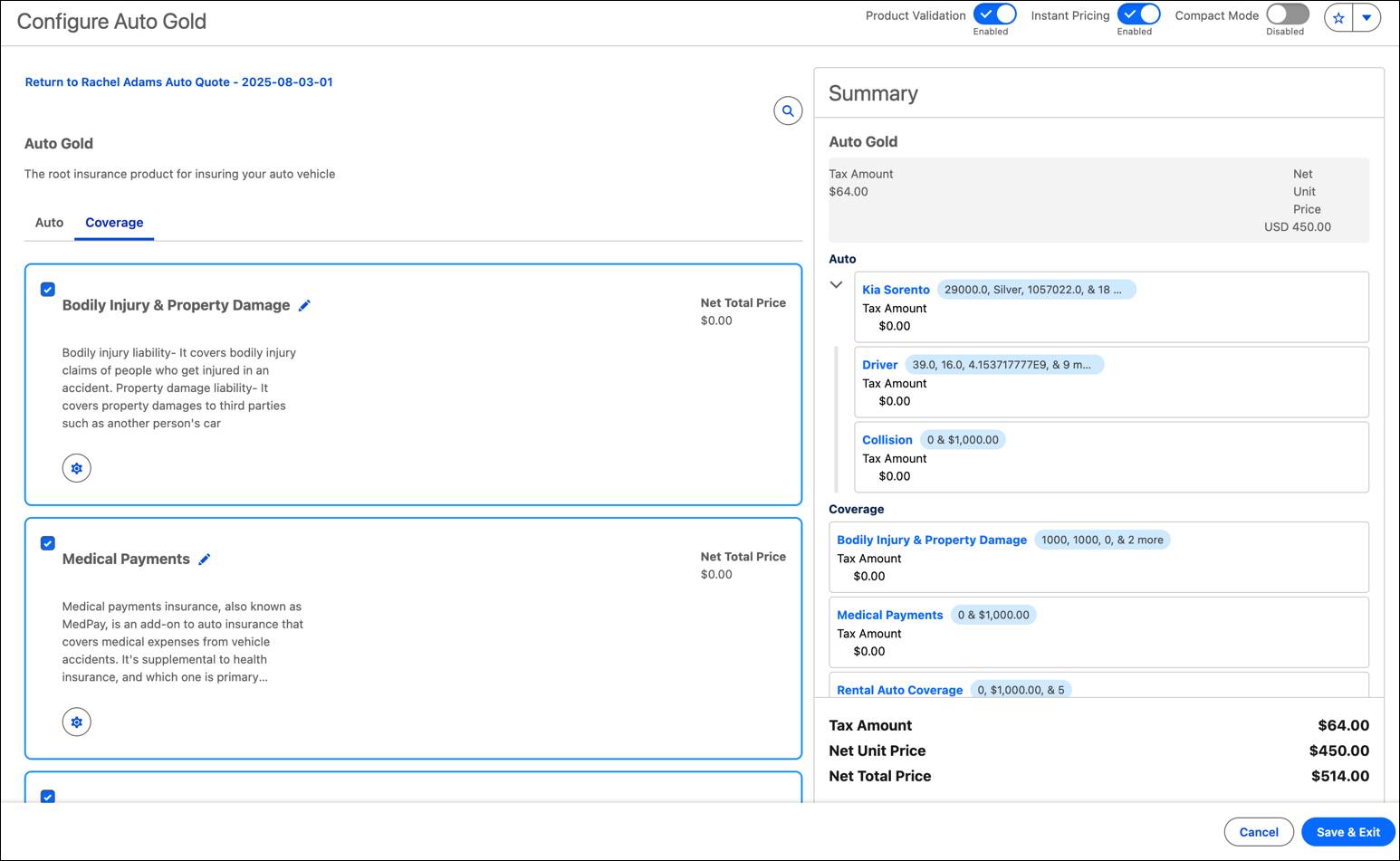Screen dimensions: 1400x861
Task: Open Medical Payments gear settings
Action: [77, 722]
